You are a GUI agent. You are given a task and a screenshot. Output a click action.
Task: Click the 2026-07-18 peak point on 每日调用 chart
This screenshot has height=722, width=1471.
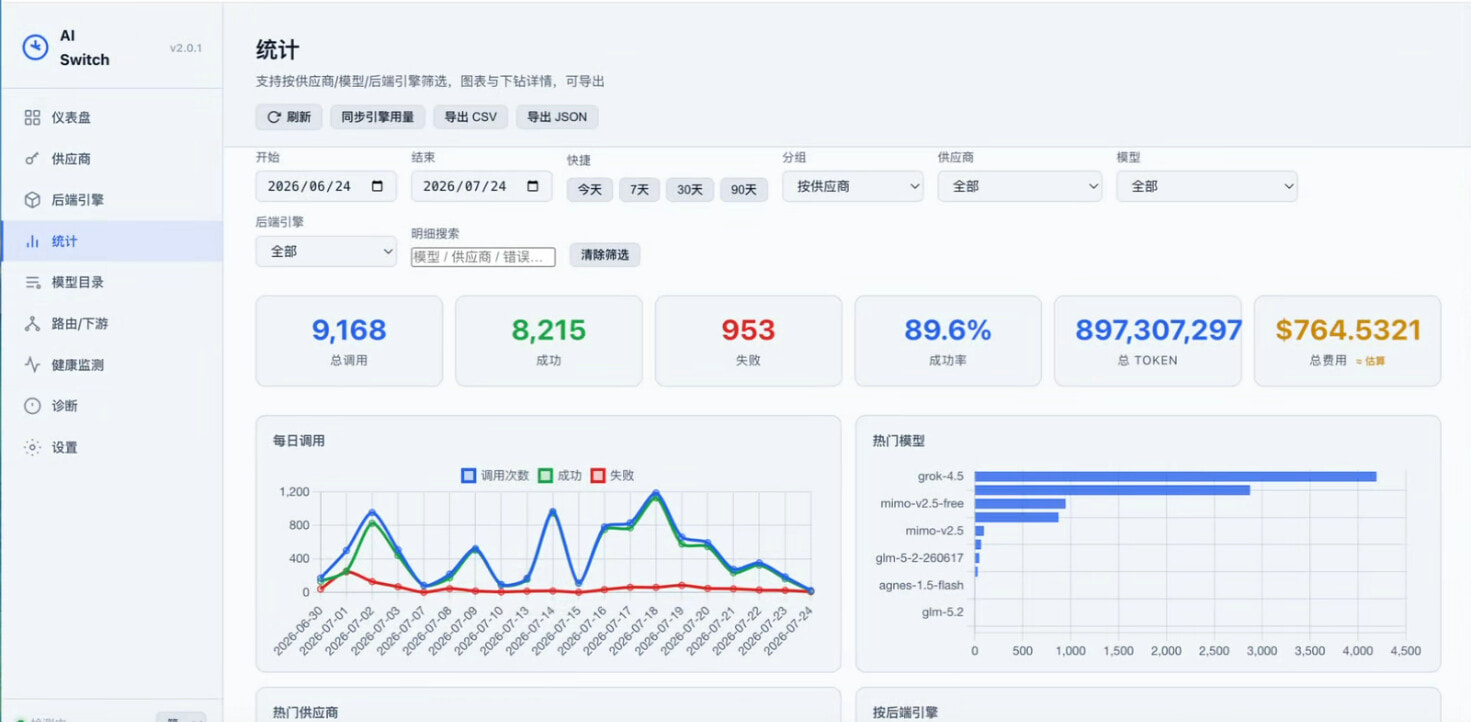(x=656, y=493)
